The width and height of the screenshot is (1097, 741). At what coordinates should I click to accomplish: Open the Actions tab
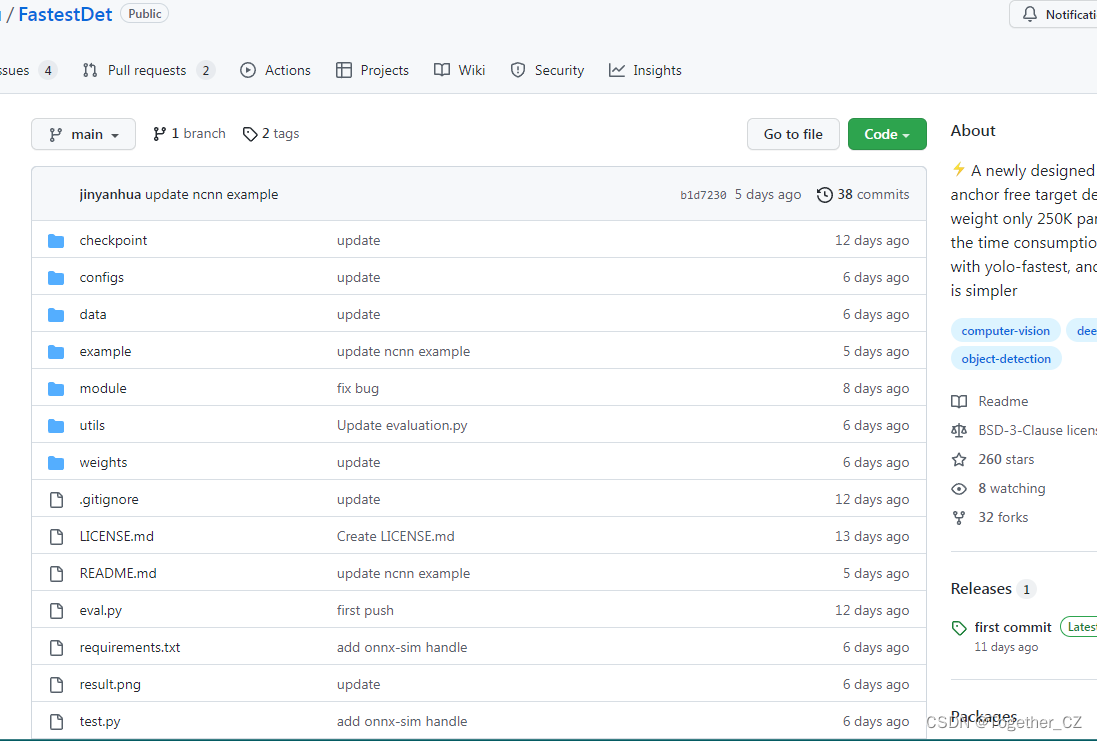(x=275, y=71)
